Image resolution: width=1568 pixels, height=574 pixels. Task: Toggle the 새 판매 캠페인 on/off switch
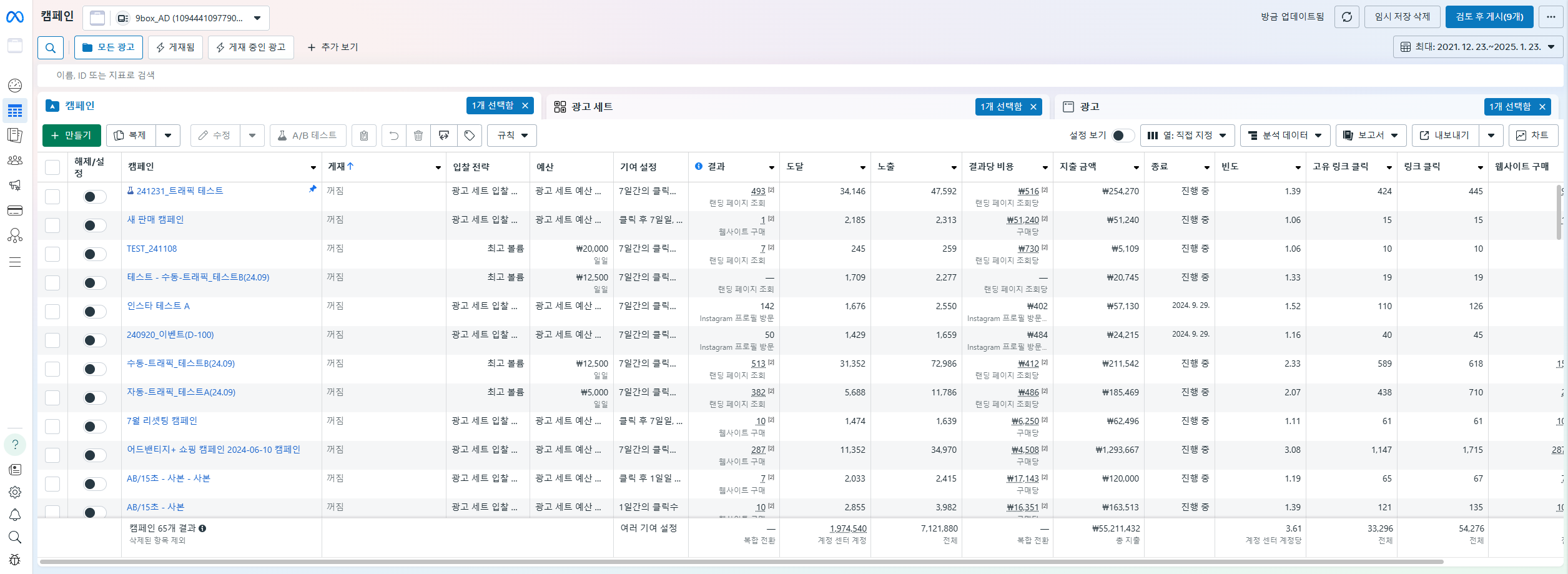pyautogui.click(x=95, y=225)
